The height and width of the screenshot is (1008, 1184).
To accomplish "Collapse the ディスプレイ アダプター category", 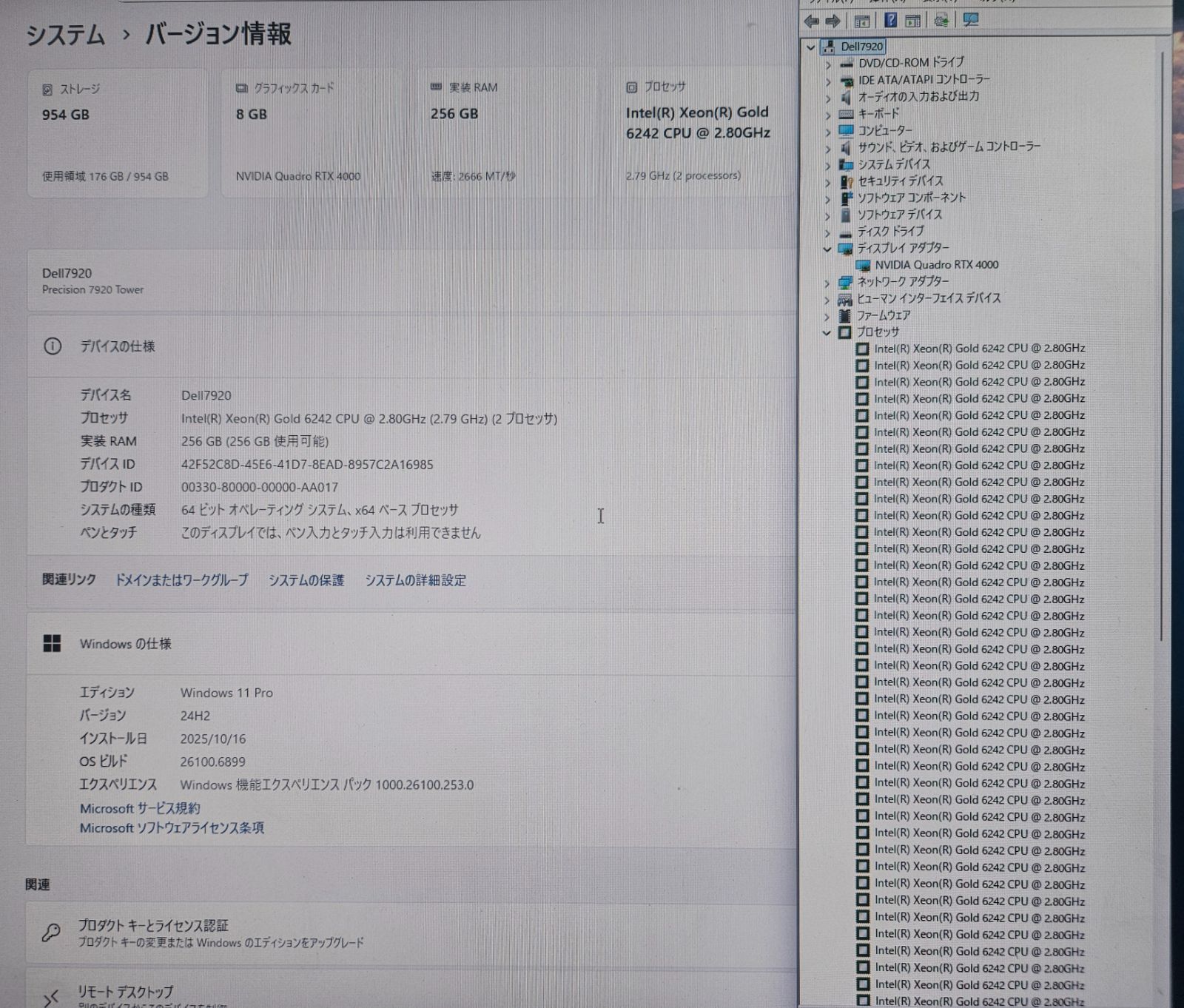I will [827, 249].
